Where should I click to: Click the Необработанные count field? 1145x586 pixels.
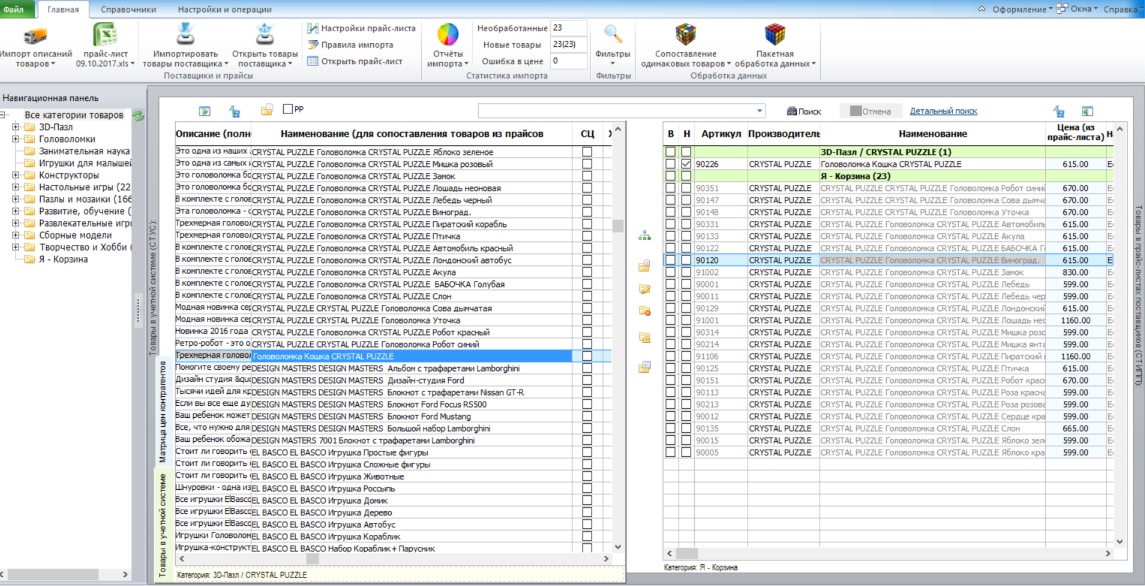(x=569, y=28)
